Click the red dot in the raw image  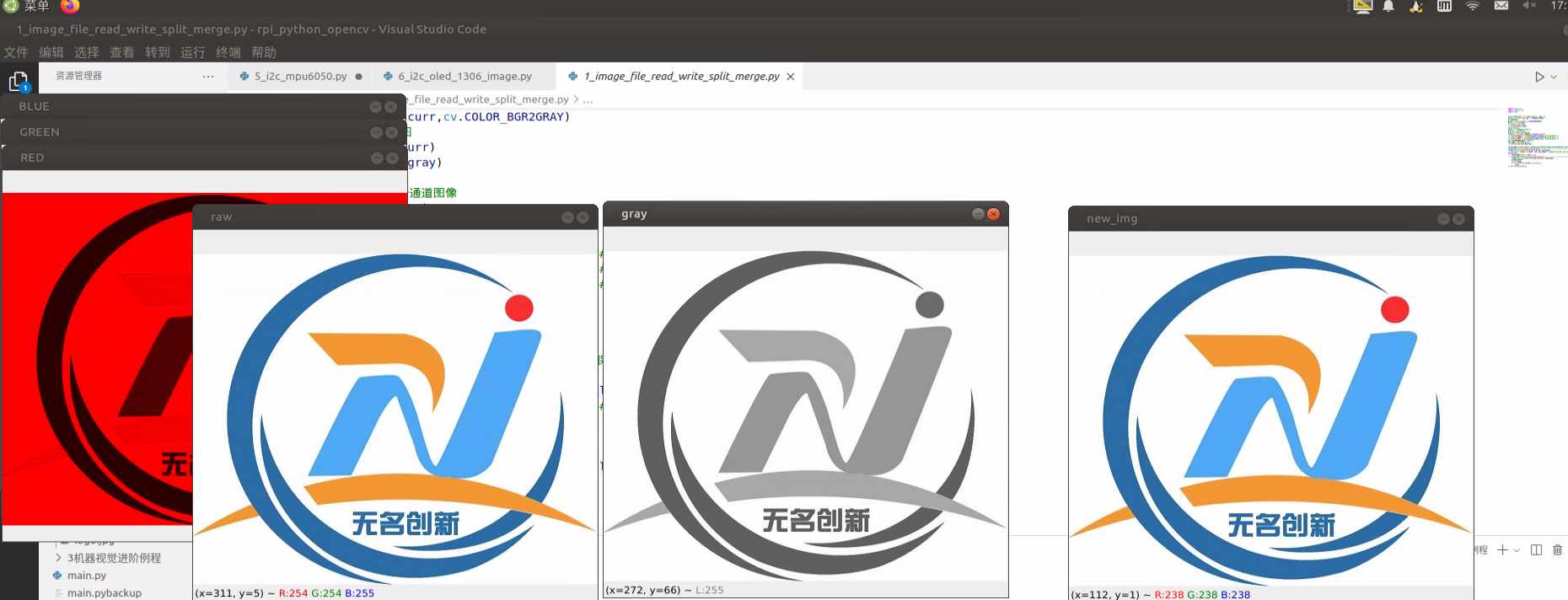[x=519, y=308]
